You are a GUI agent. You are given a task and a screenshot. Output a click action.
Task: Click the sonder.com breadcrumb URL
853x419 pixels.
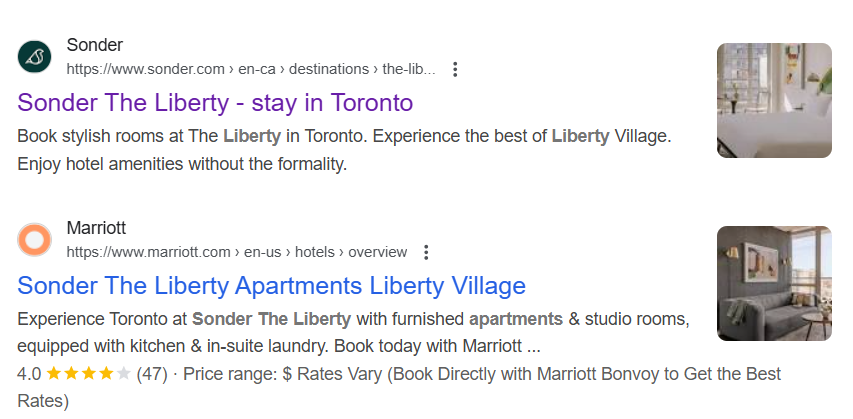click(x=251, y=70)
